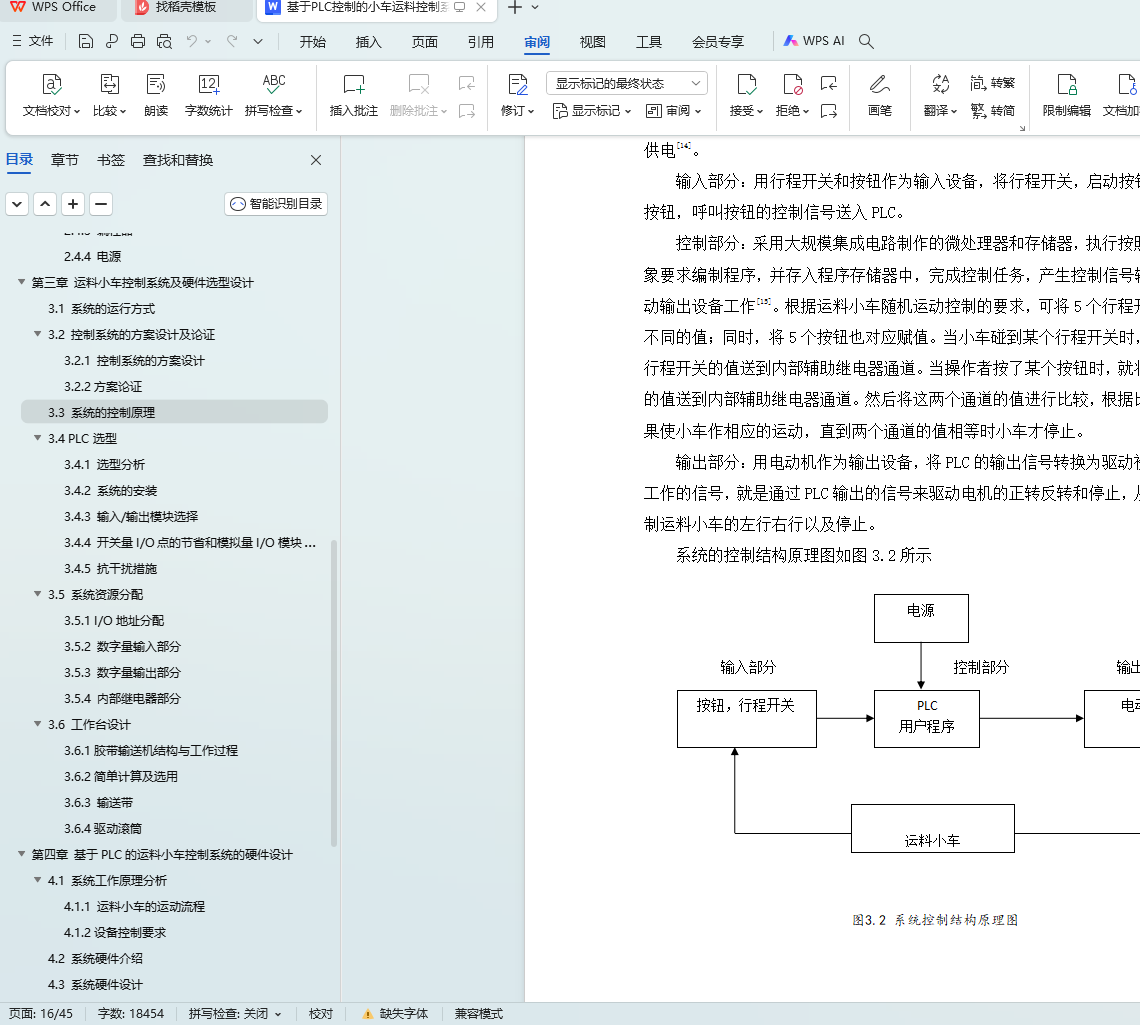
Task: Open the 查找和替换 navigation tab
Action: coord(178,160)
